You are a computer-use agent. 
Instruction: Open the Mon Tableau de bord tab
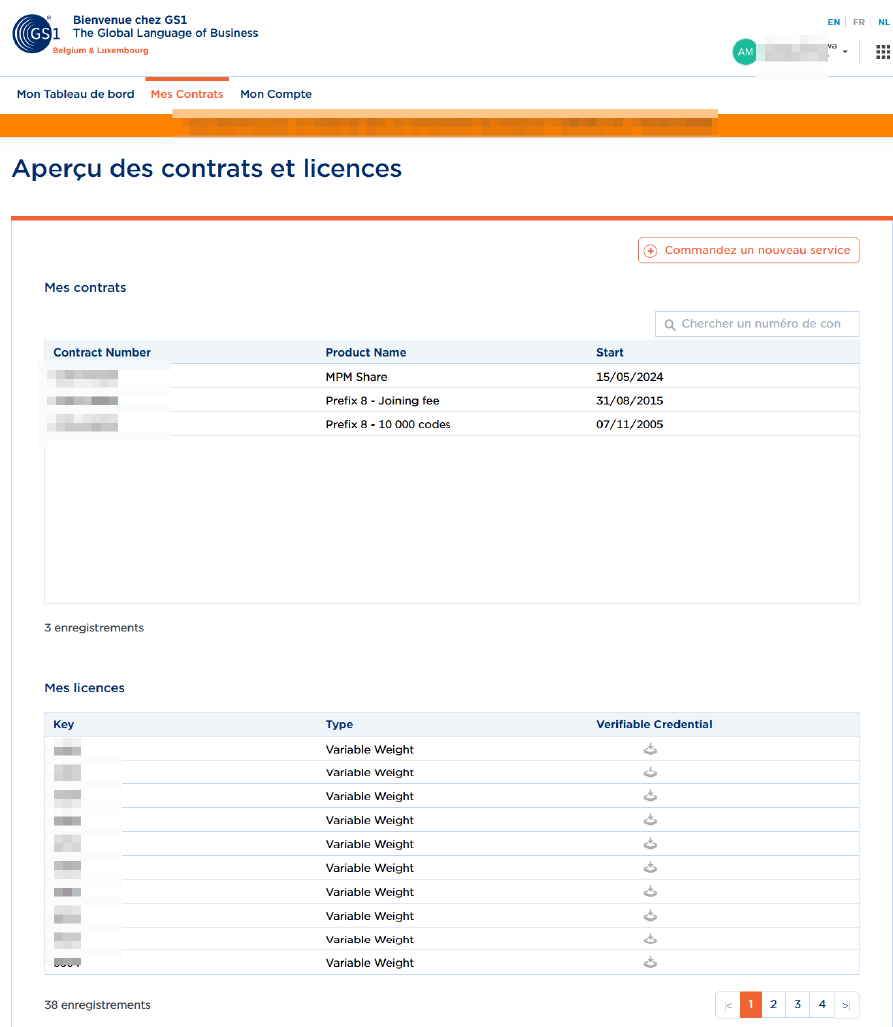(75, 94)
